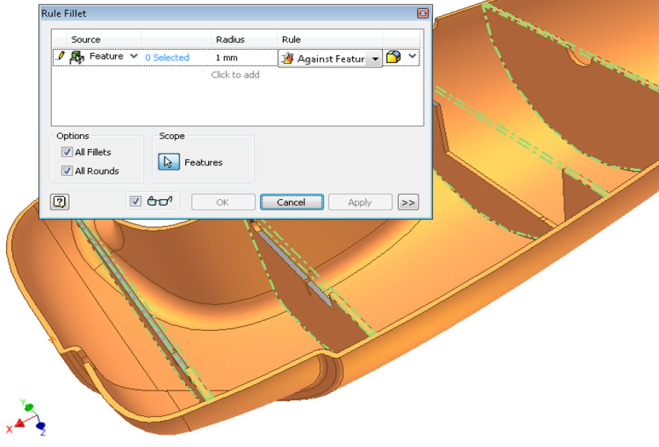
Task: Click the glasses preview icon
Action: [160, 201]
